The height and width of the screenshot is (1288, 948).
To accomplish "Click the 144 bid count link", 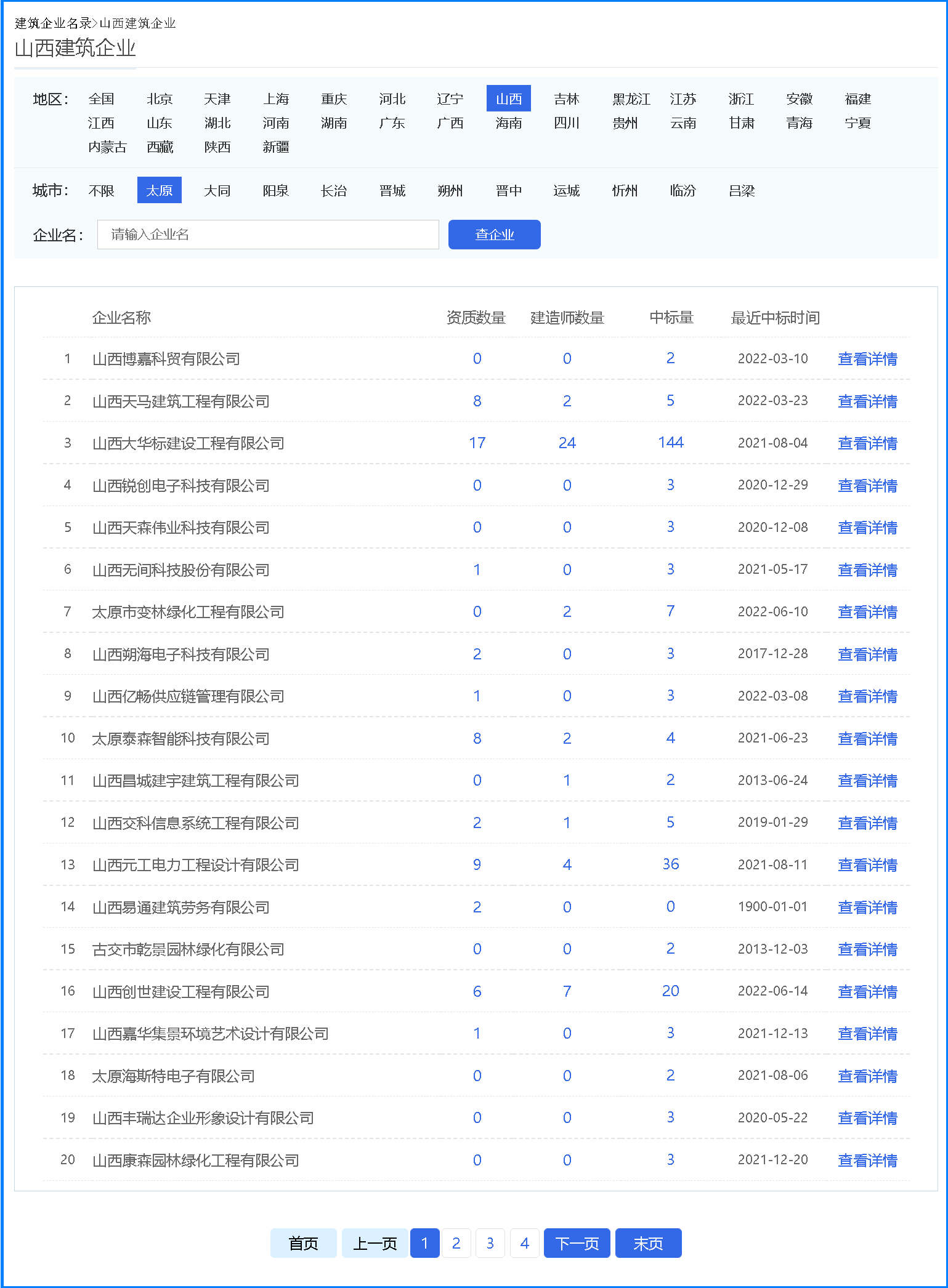I will [x=670, y=443].
